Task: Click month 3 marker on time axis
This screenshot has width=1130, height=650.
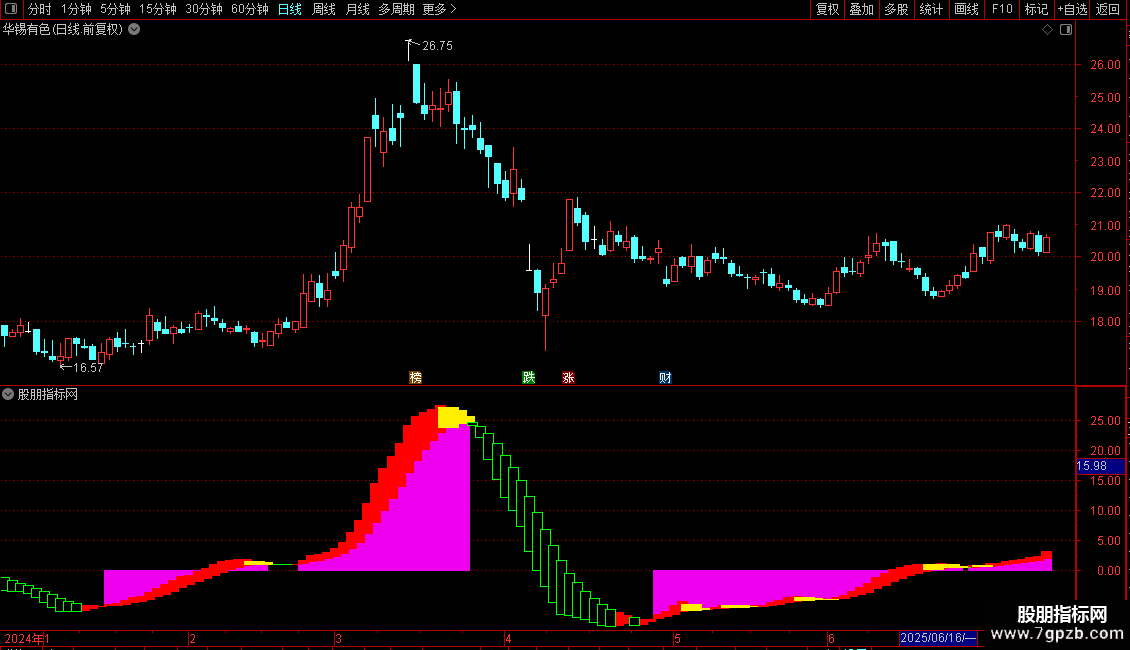Action: 338,638
